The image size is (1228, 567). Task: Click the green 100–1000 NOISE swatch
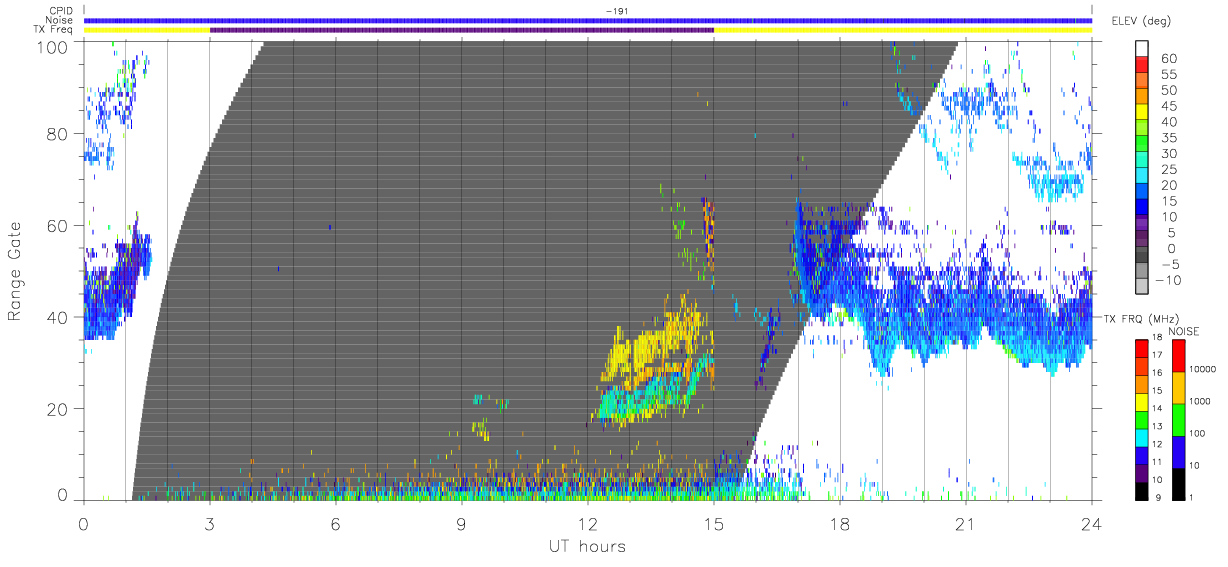tap(1178, 419)
